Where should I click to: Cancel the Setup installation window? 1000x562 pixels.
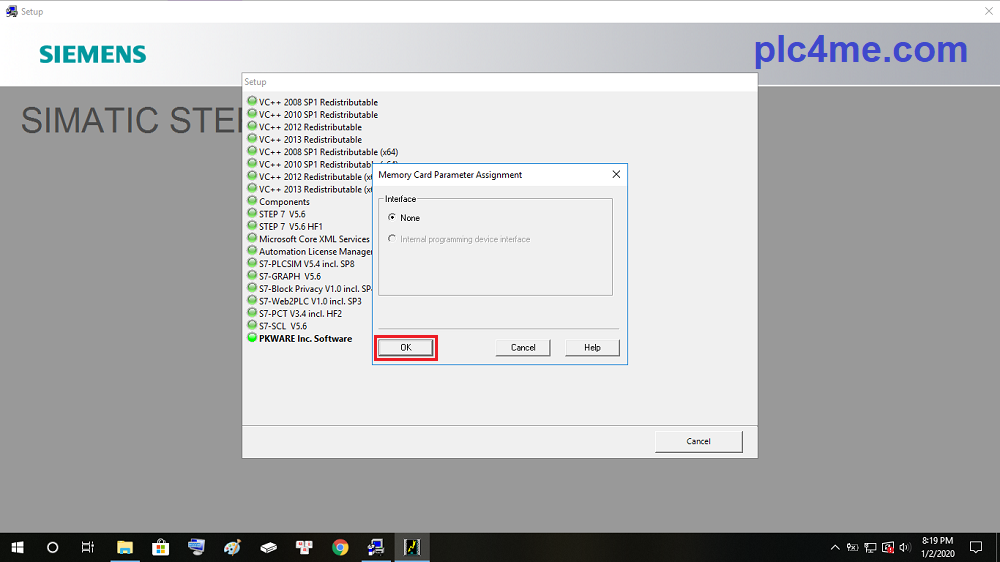pos(698,441)
